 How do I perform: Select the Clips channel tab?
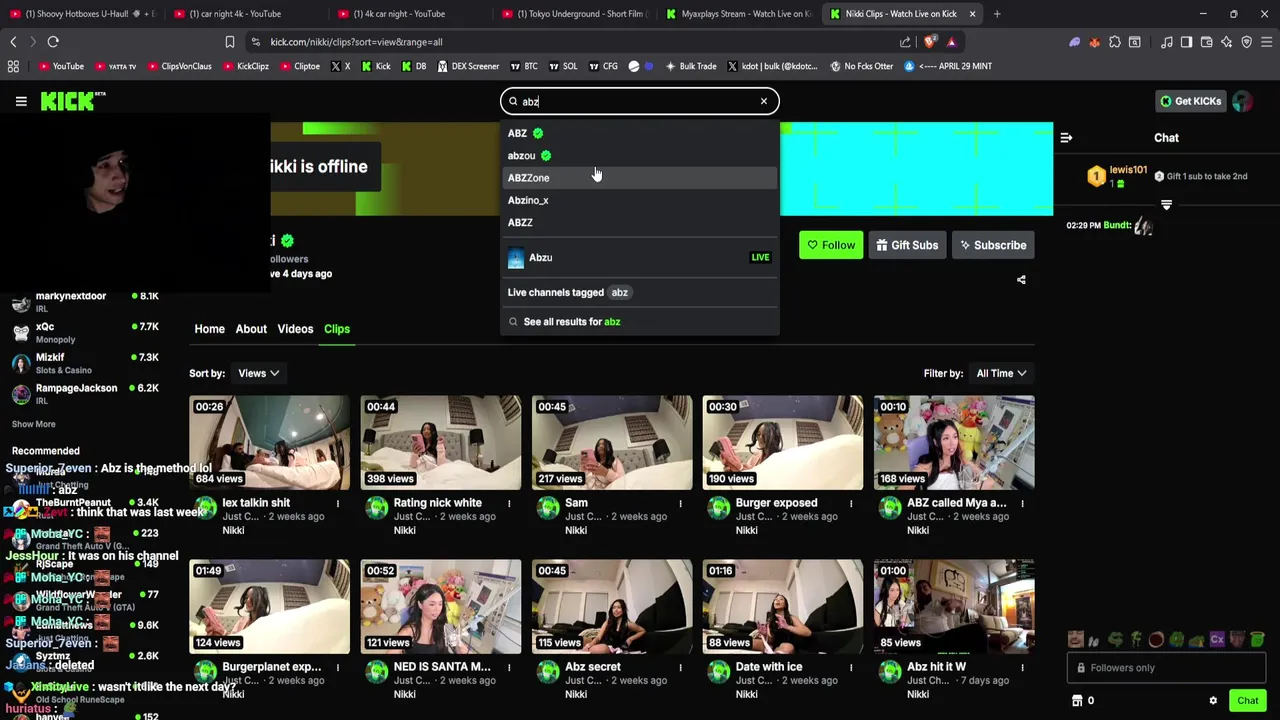point(337,329)
